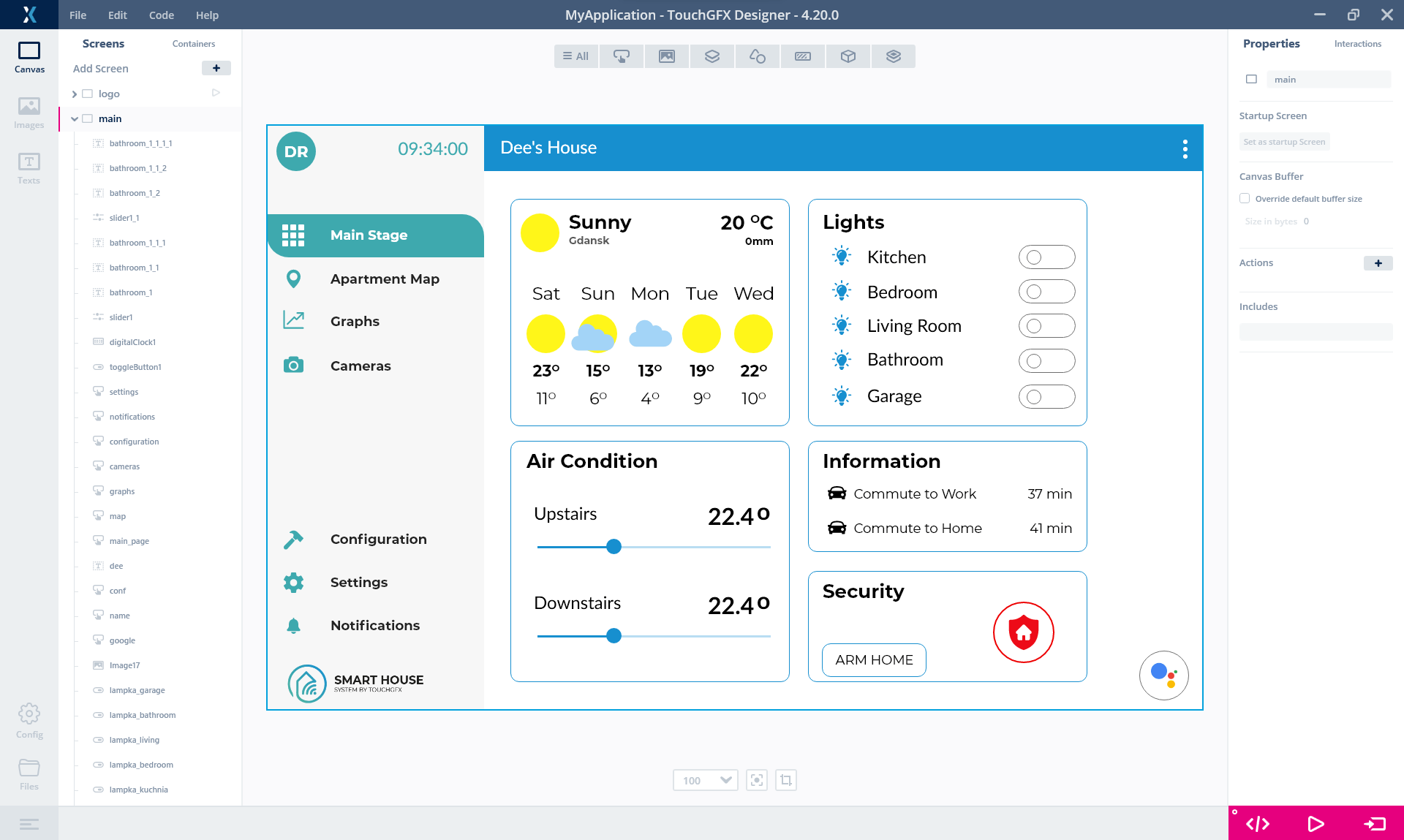Select Main Stage menu item on canvas

(x=376, y=235)
